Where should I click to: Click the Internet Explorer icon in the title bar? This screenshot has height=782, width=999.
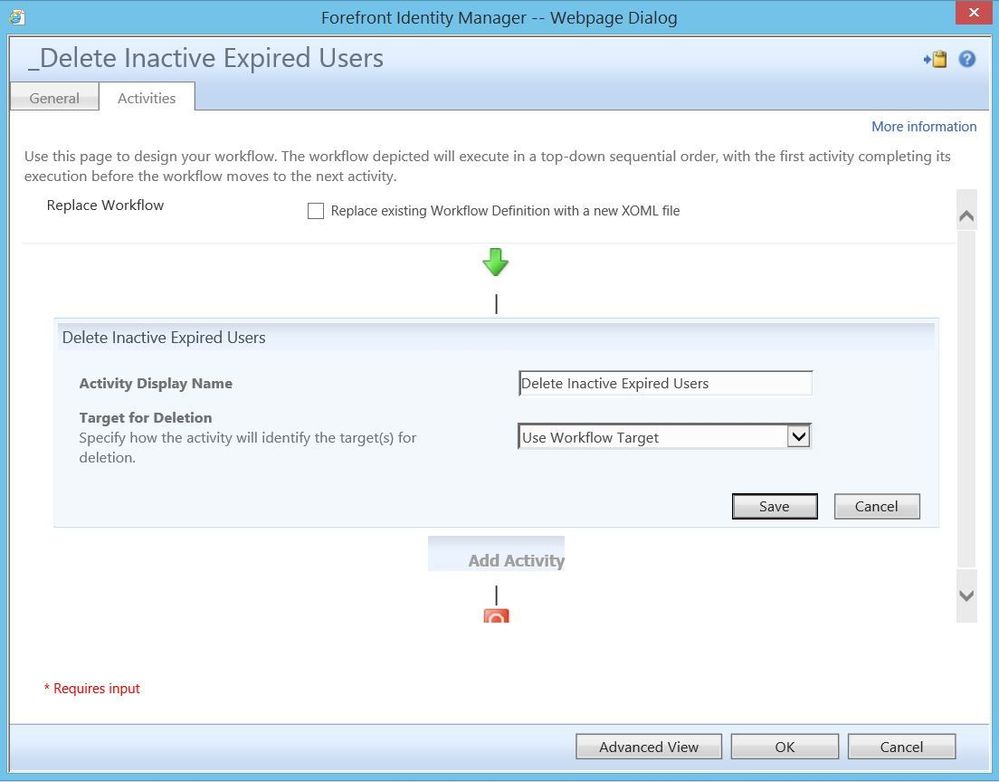(17, 17)
